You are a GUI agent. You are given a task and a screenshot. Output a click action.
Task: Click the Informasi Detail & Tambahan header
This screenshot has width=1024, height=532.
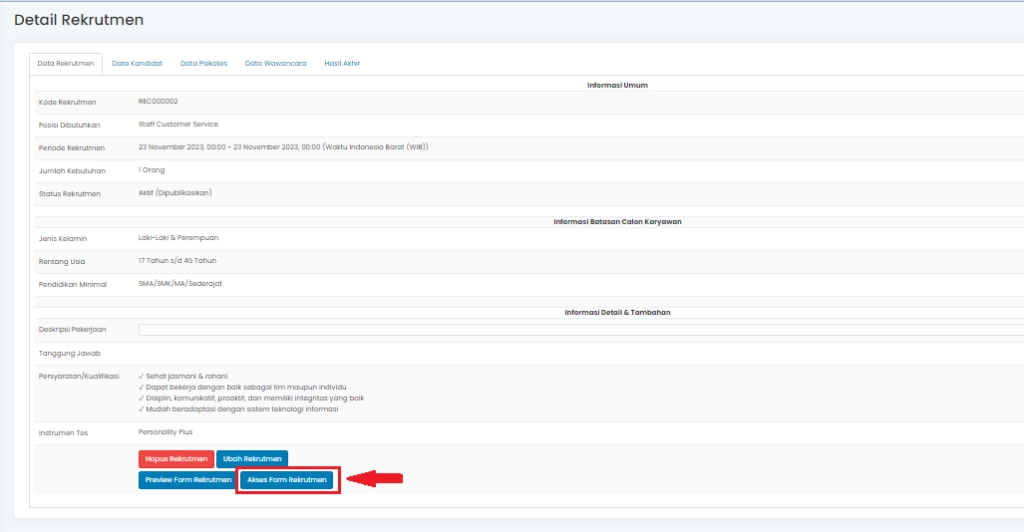[x=617, y=312]
